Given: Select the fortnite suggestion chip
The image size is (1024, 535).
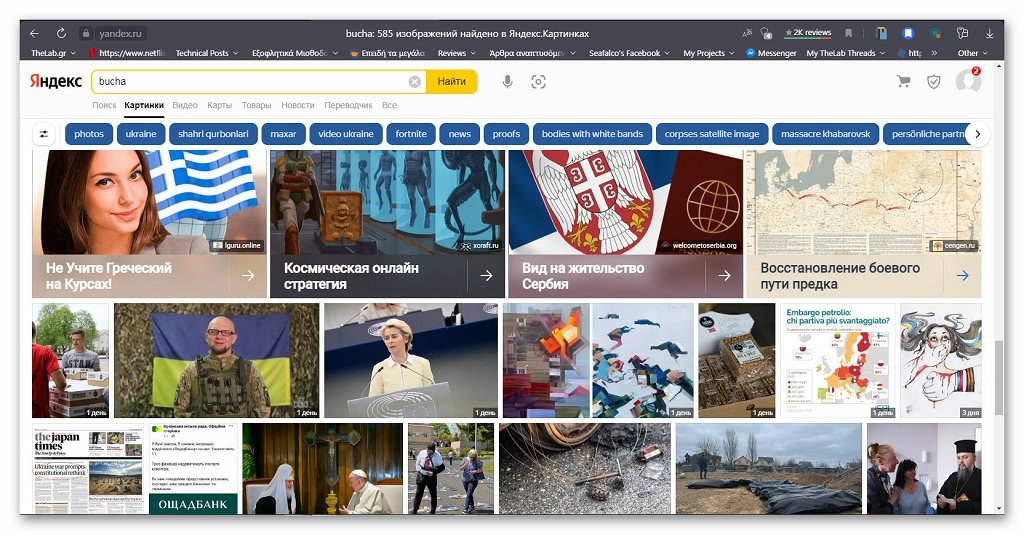Looking at the screenshot, I should [x=411, y=134].
